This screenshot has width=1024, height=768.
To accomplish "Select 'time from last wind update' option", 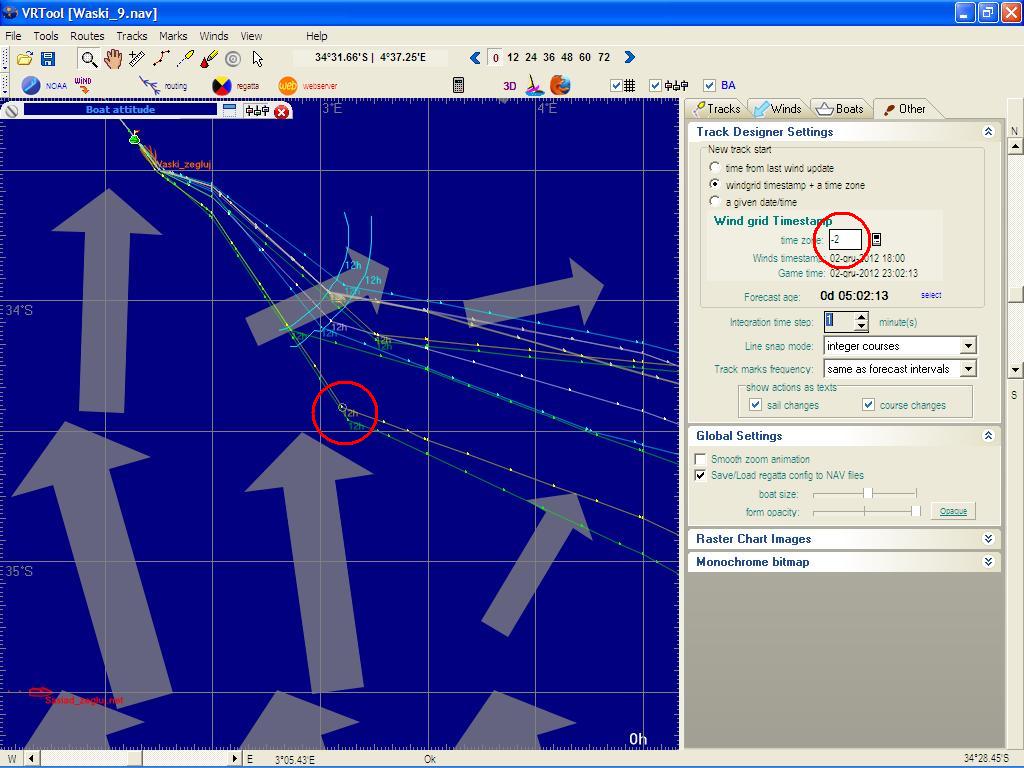I will (715, 168).
